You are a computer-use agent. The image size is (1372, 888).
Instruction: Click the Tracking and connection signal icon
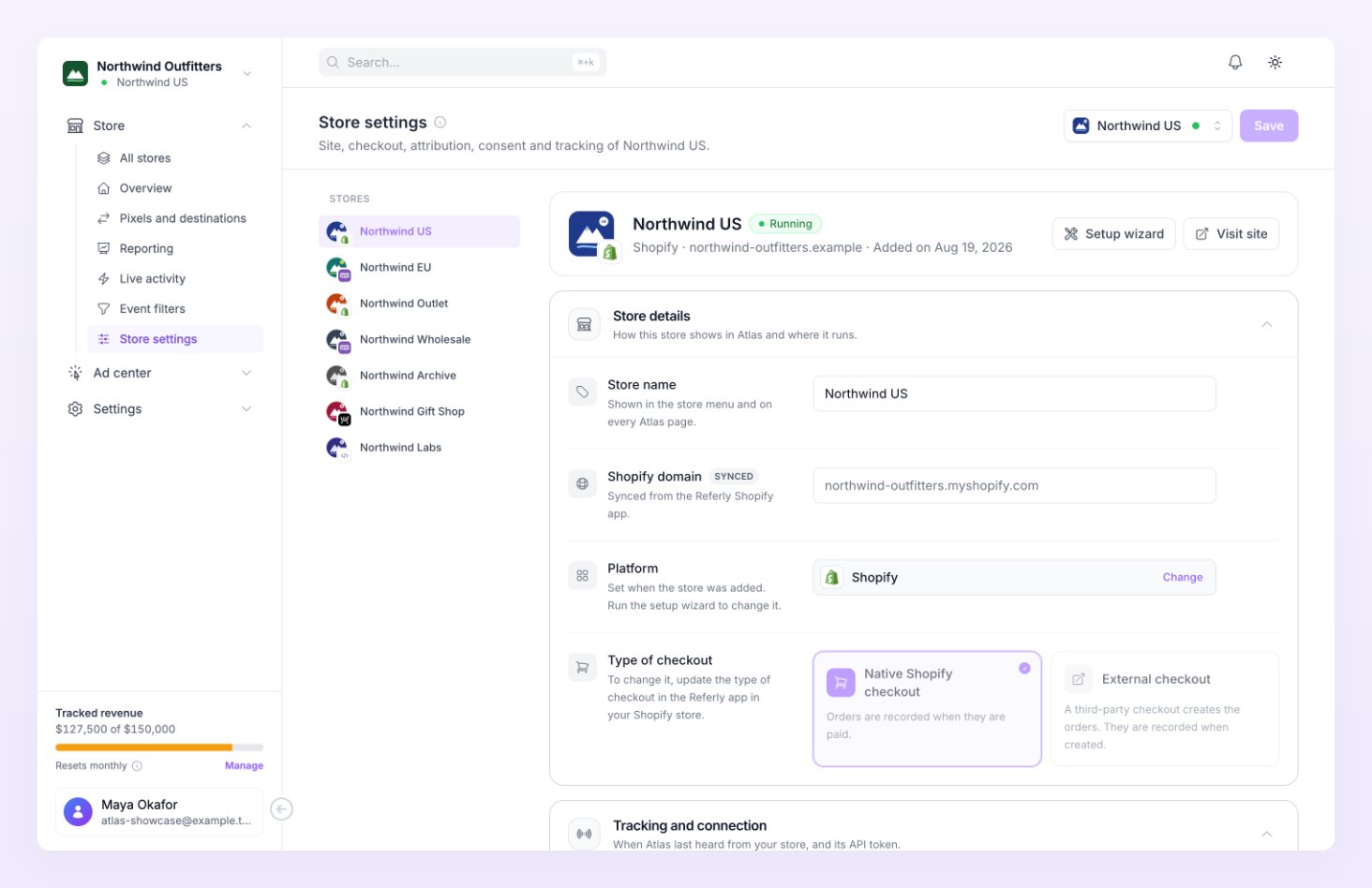584,834
